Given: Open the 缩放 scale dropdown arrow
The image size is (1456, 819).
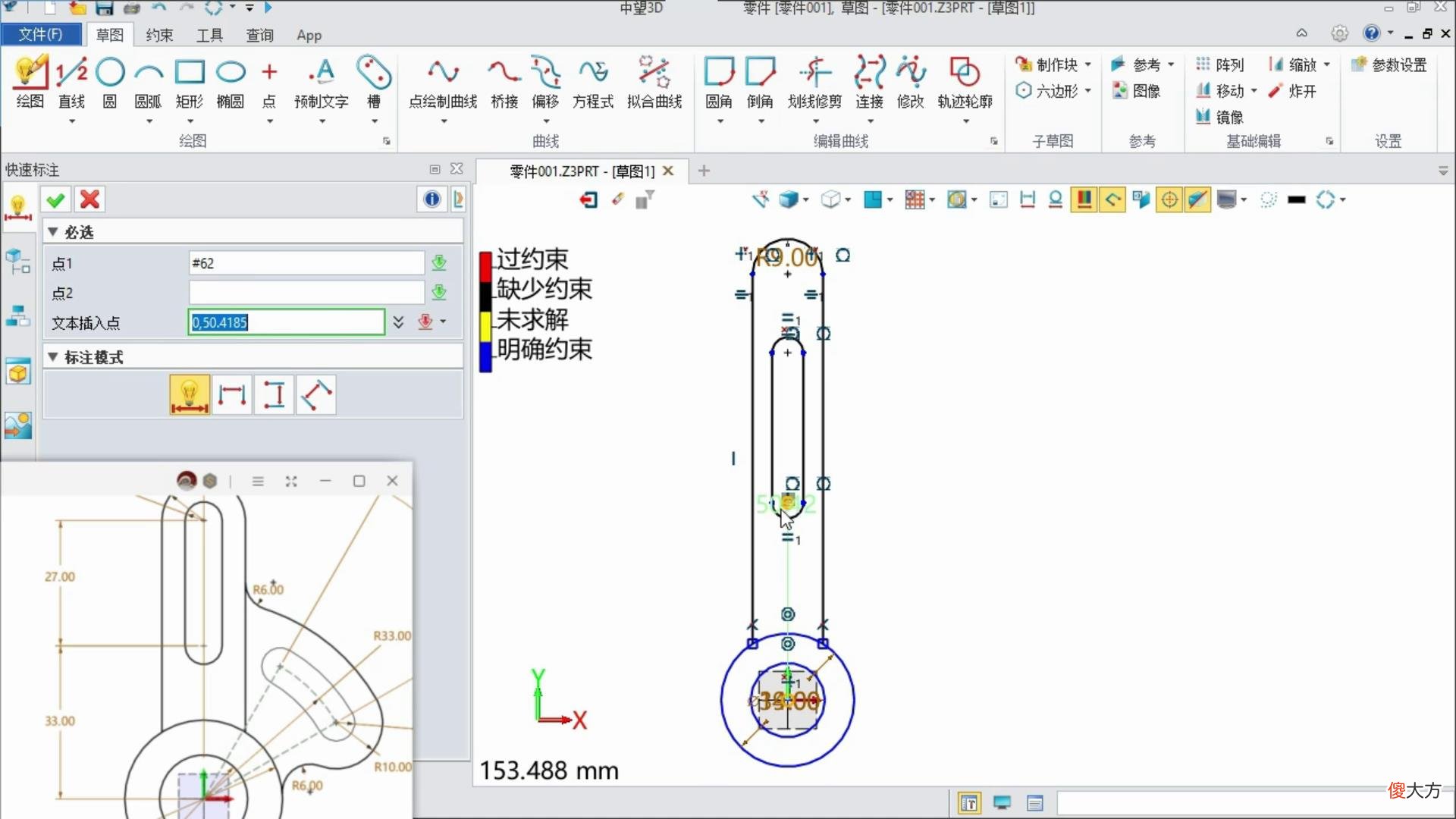Looking at the screenshot, I should pyautogui.click(x=1327, y=64).
